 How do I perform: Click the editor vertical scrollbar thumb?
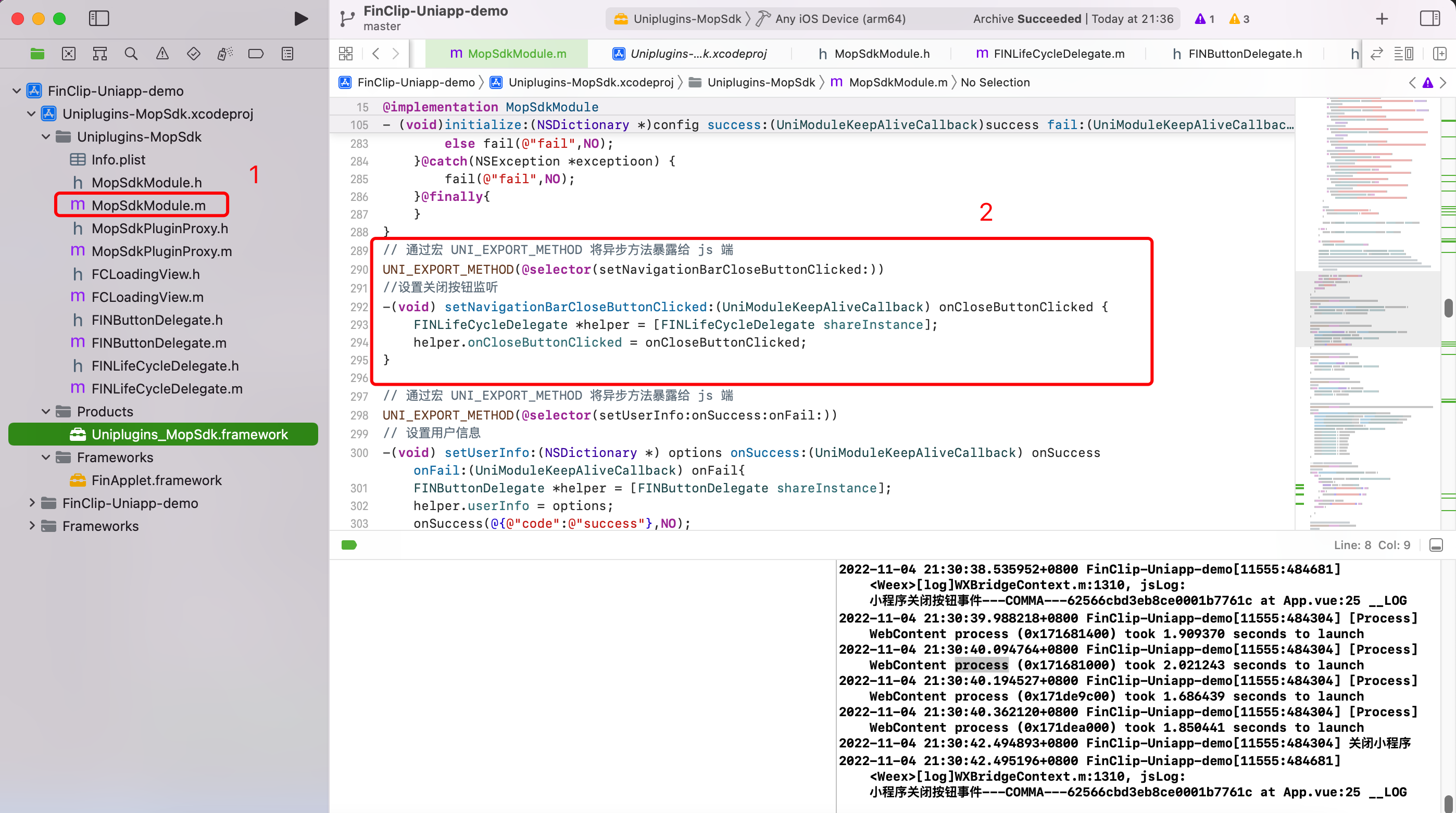click(1448, 309)
